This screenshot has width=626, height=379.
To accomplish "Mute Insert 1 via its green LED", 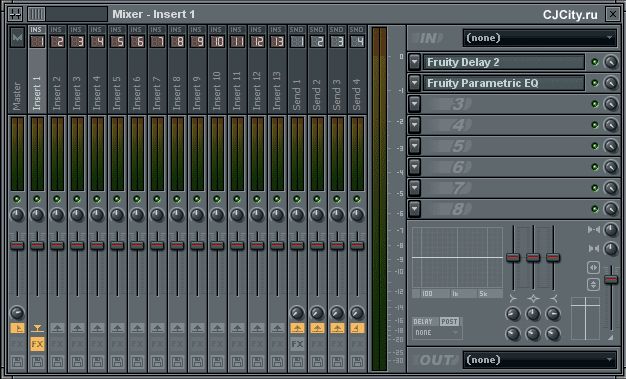I will pyautogui.click(x=37, y=199).
